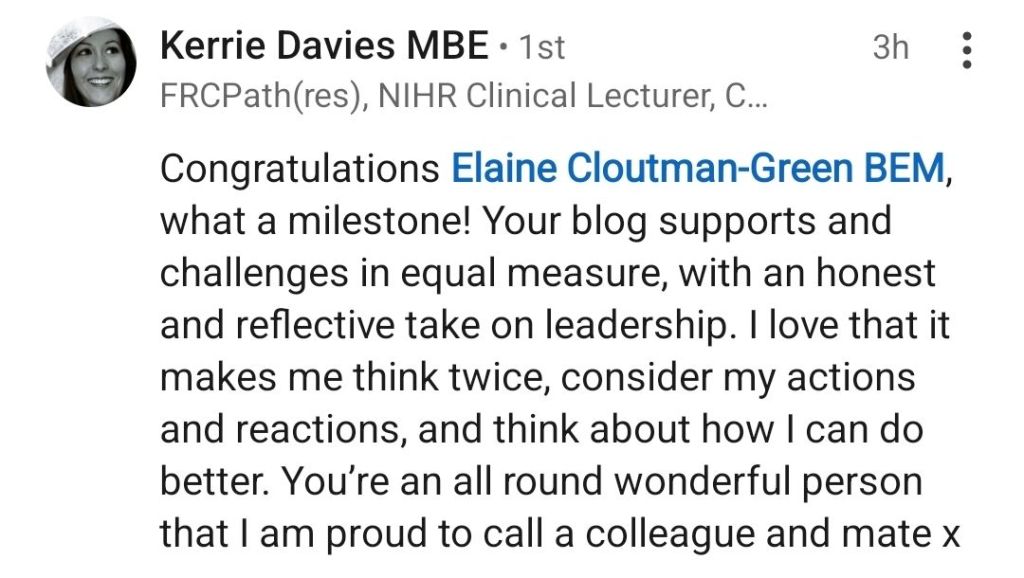Viewport: 1024px width, 578px height.
Task: Open the Kerrie Davies MBE profile name
Action: 324,46
